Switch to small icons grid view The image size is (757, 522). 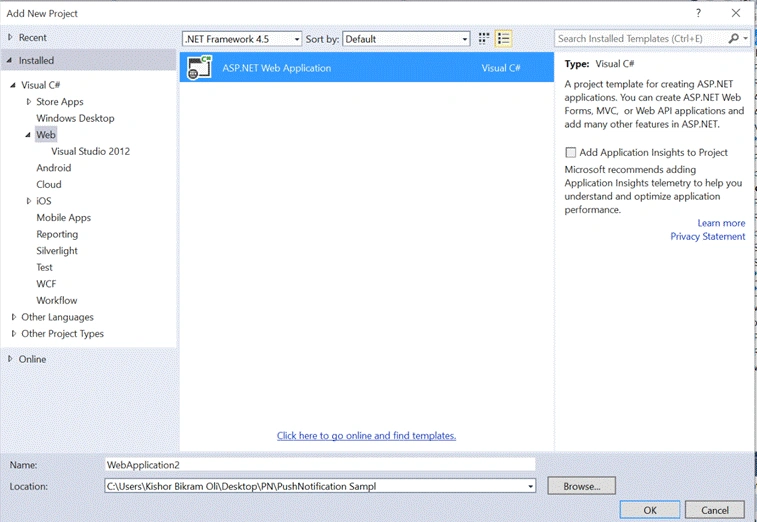tap(484, 39)
